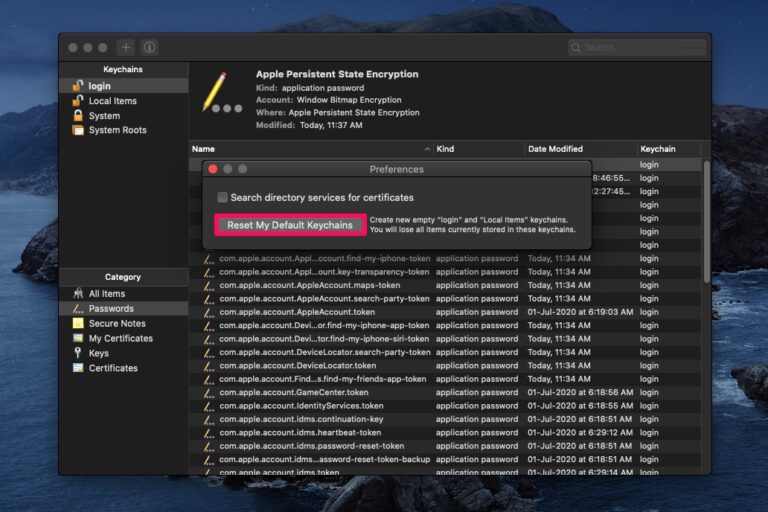Close the Preferences dialog
This screenshot has width=768, height=512.
[213, 169]
